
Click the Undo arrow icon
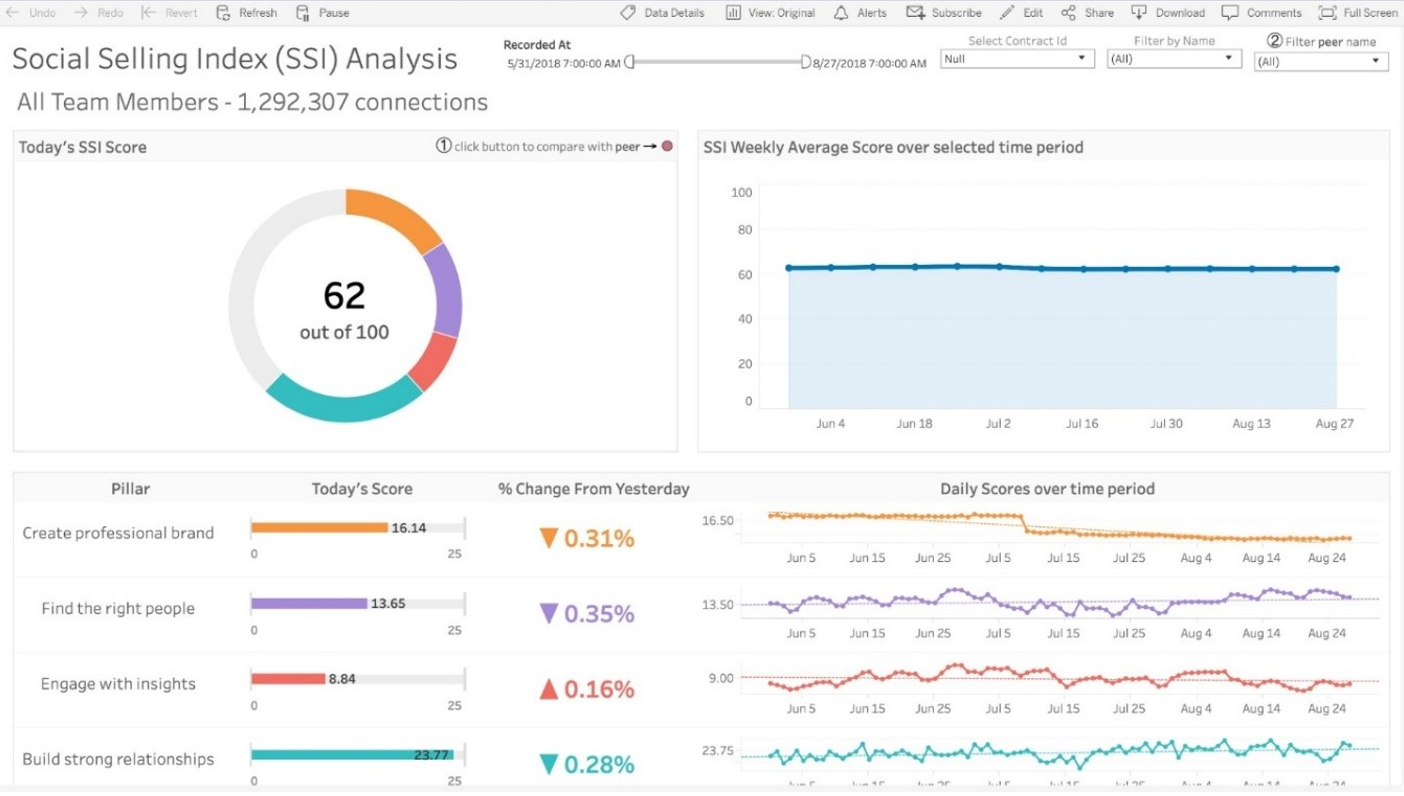(13, 13)
